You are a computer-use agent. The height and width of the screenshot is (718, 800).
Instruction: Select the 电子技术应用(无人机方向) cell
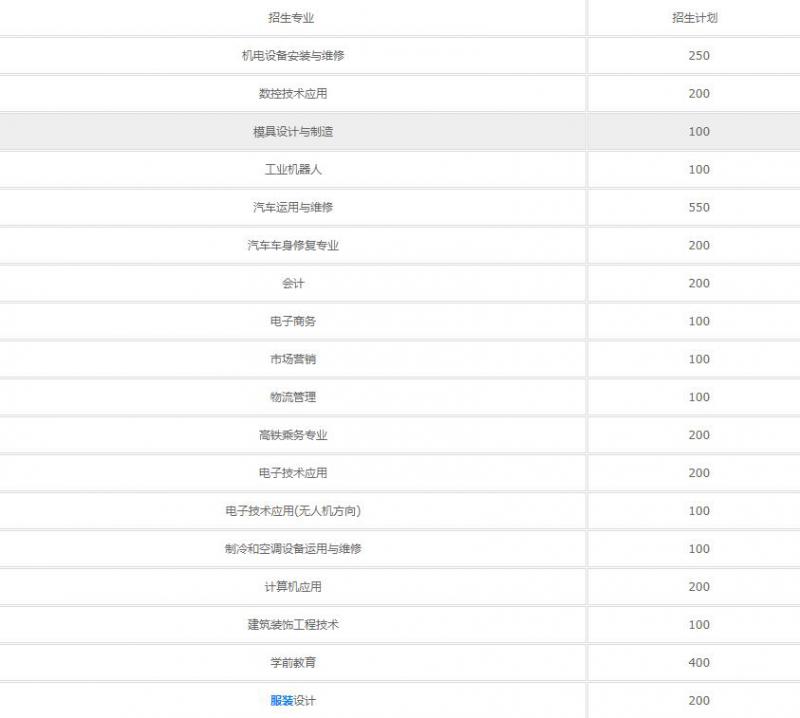(292, 511)
